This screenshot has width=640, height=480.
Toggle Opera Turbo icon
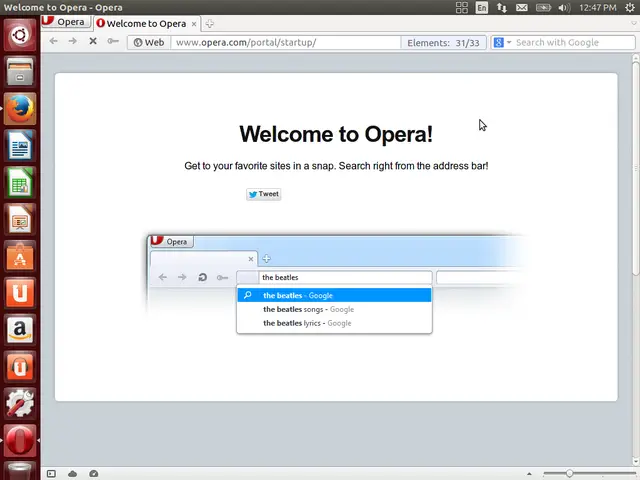[x=93, y=473]
